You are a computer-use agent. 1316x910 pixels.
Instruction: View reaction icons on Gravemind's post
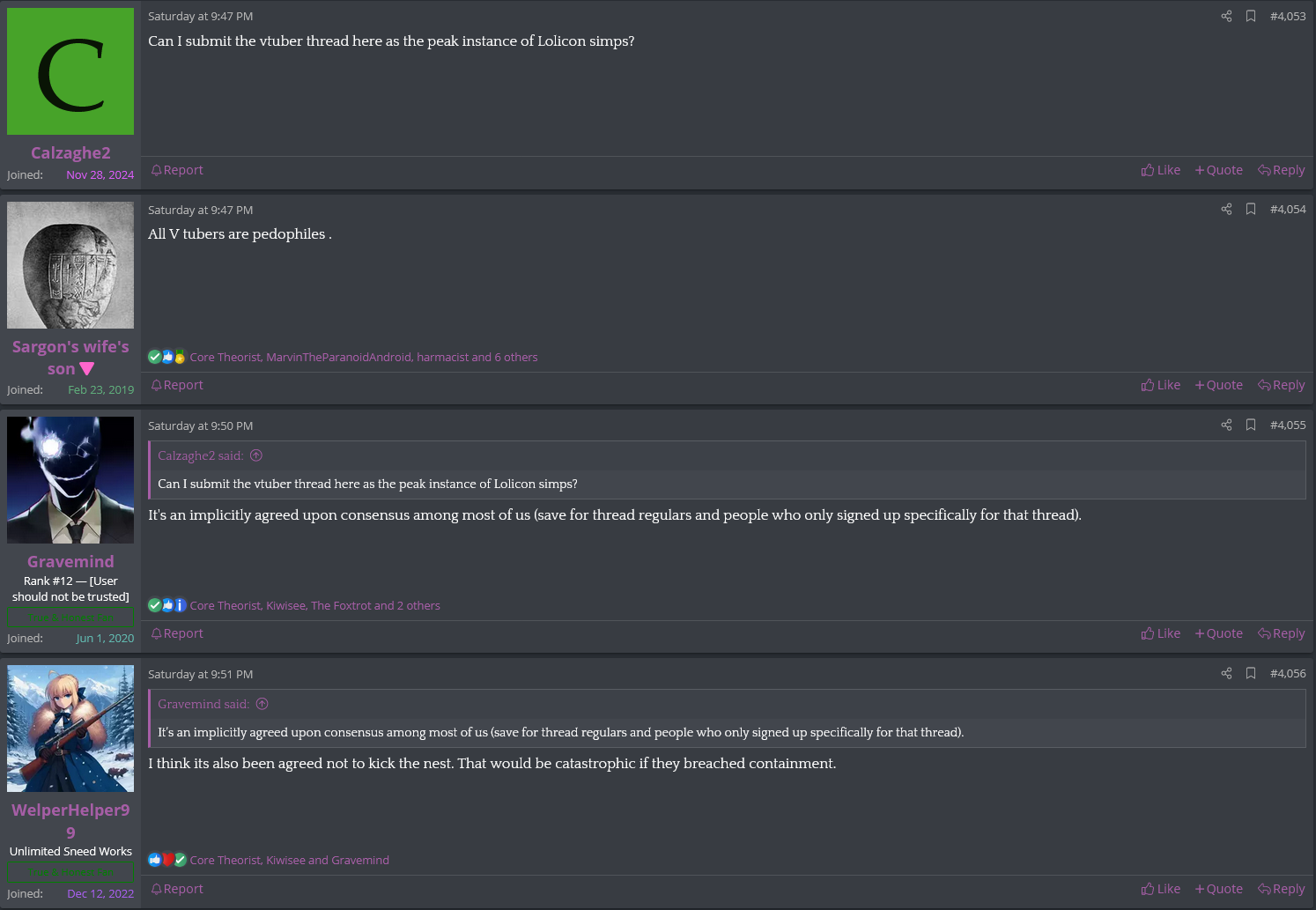(167, 605)
